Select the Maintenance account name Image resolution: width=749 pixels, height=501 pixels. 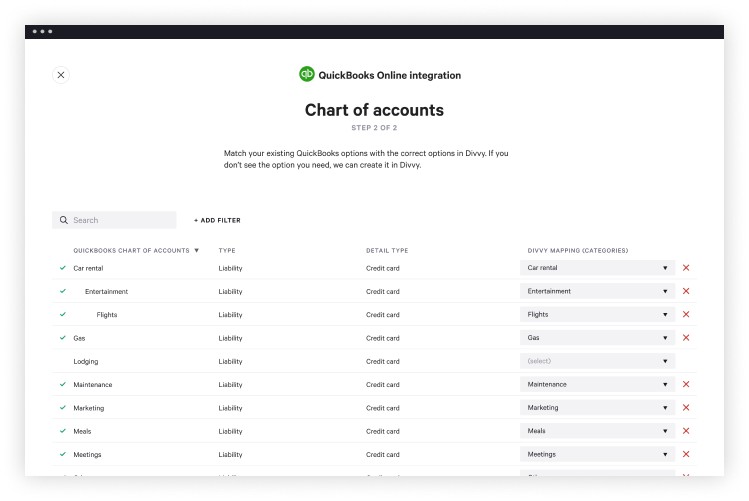pos(93,384)
